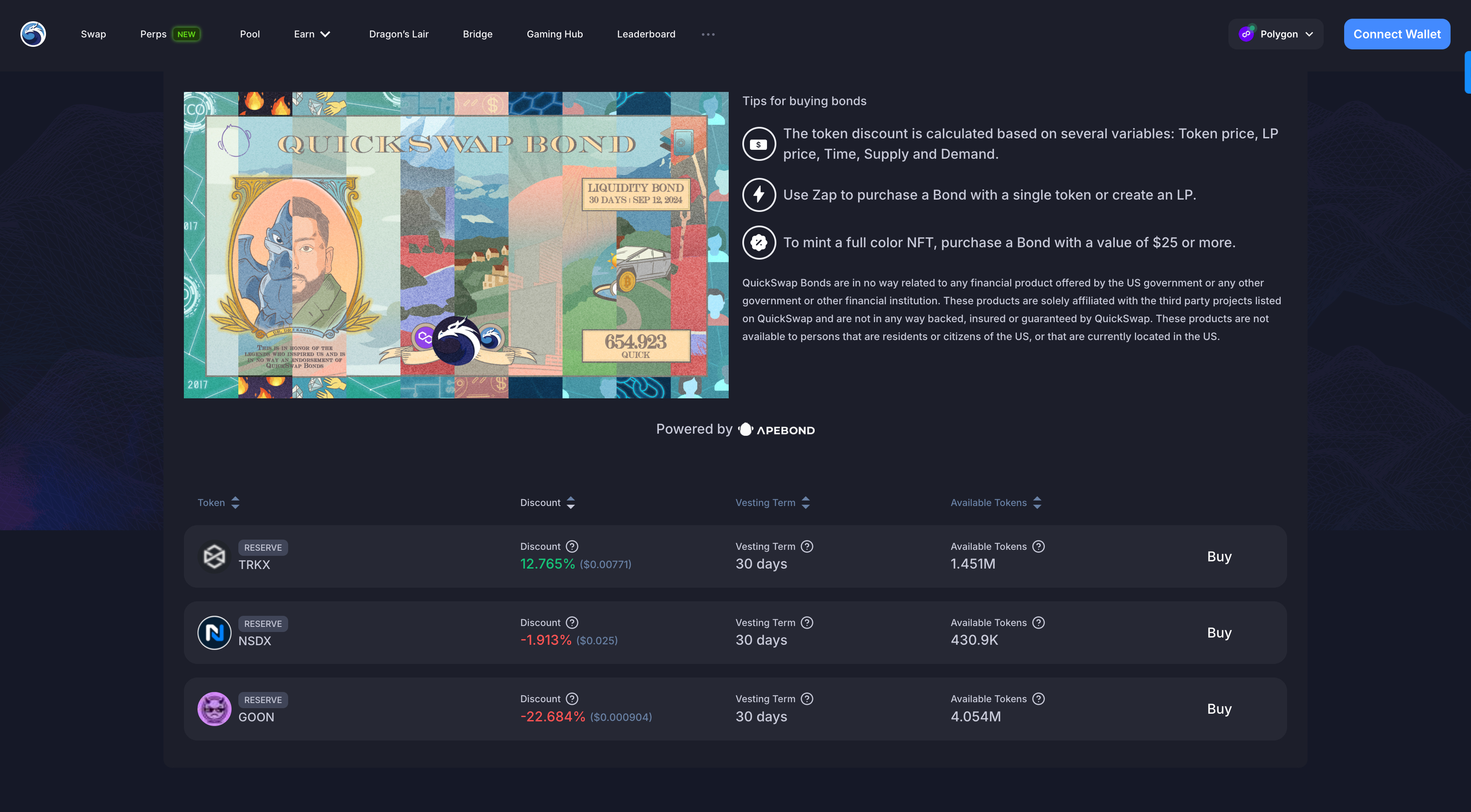This screenshot has height=812, width=1471.
Task: Show Discount help for GOON row
Action: tap(572, 699)
